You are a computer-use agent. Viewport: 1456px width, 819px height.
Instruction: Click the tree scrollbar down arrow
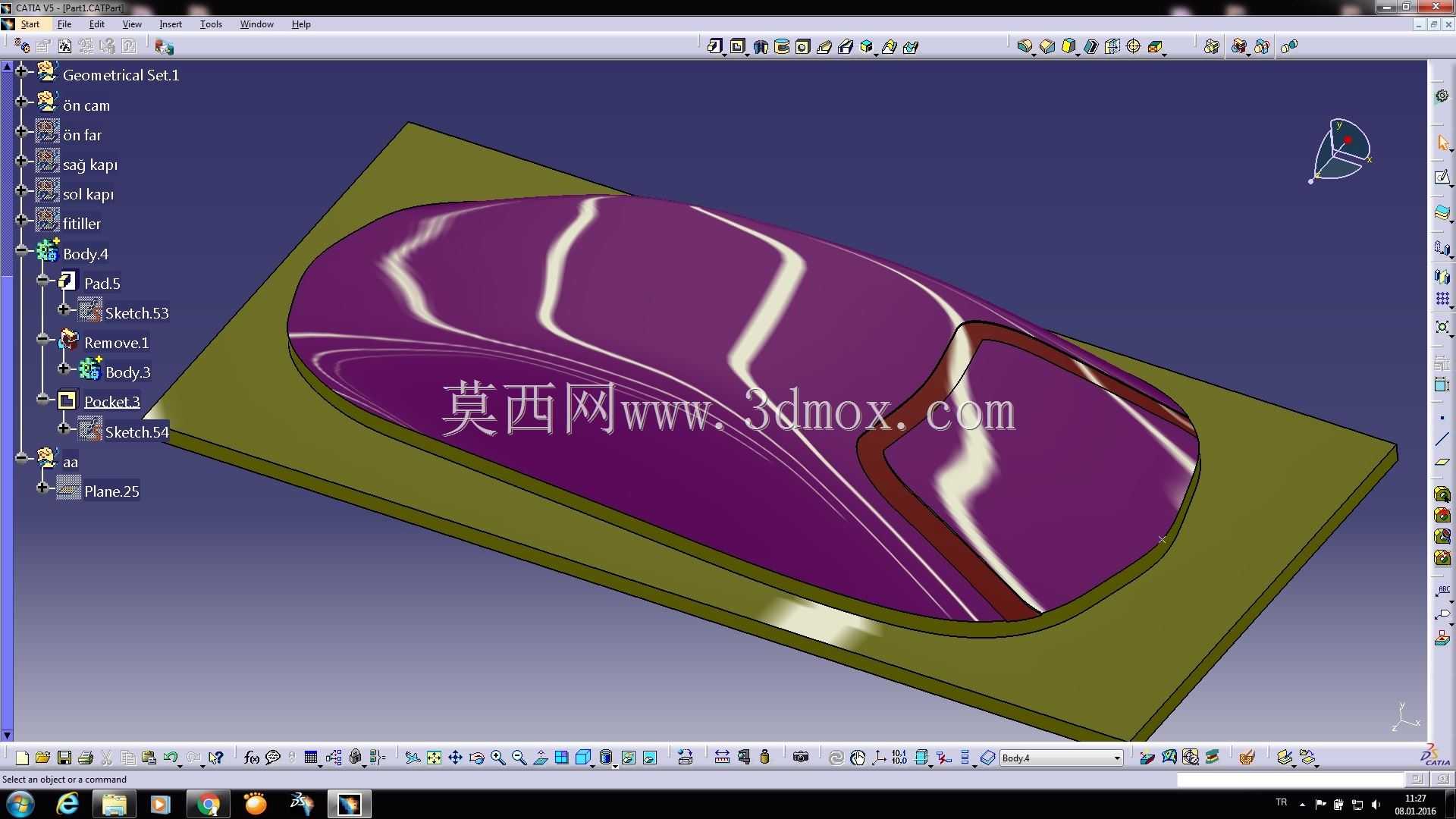pyautogui.click(x=7, y=735)
